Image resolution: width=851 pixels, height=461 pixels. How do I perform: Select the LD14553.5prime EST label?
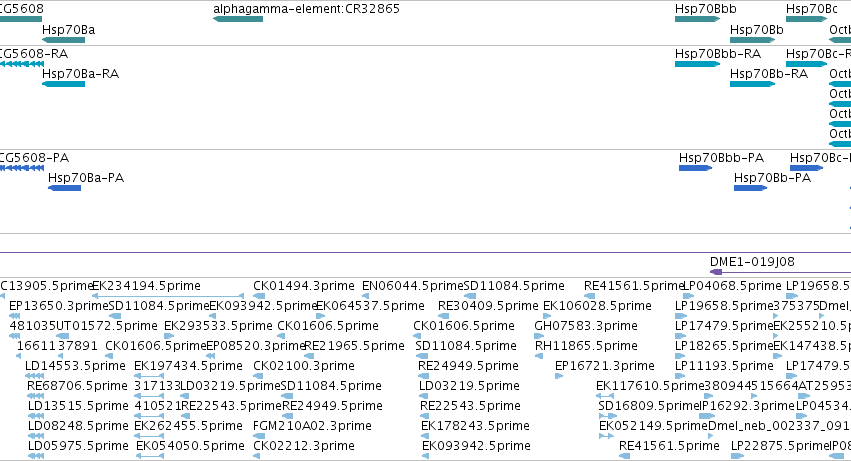point(75,366)
